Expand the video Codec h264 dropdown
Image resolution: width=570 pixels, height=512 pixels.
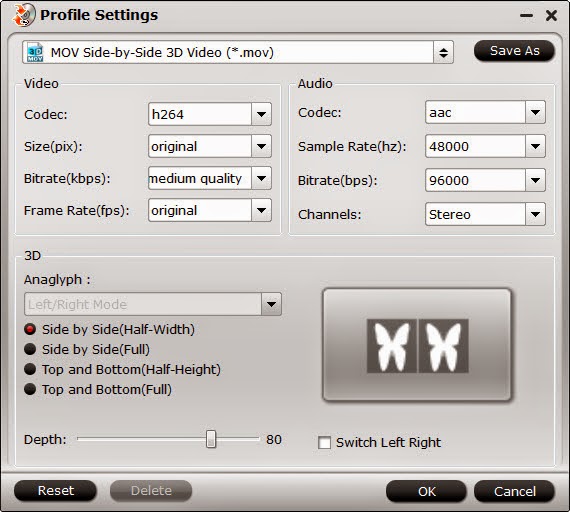pos(261,114)
